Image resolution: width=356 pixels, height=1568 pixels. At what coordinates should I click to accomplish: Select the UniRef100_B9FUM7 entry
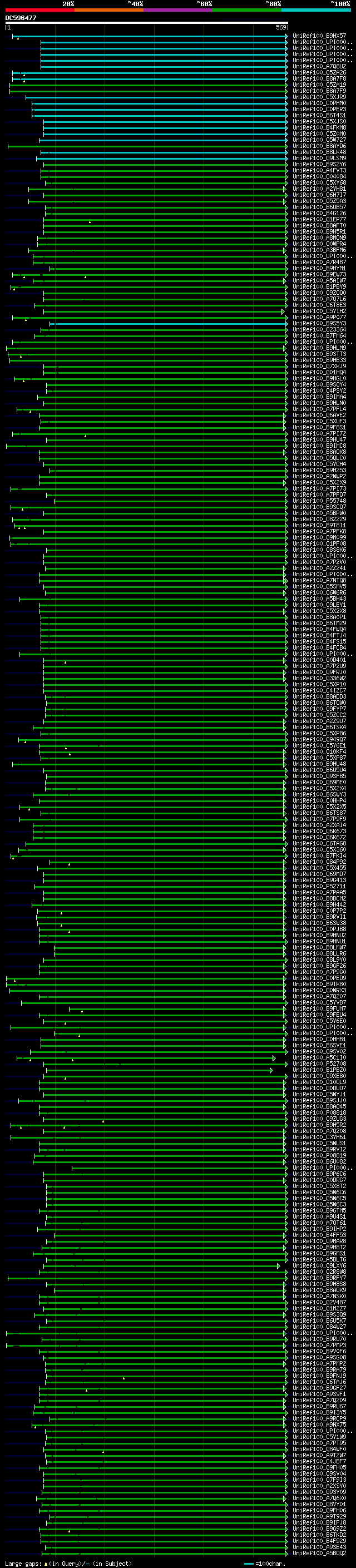[319, 1008]
